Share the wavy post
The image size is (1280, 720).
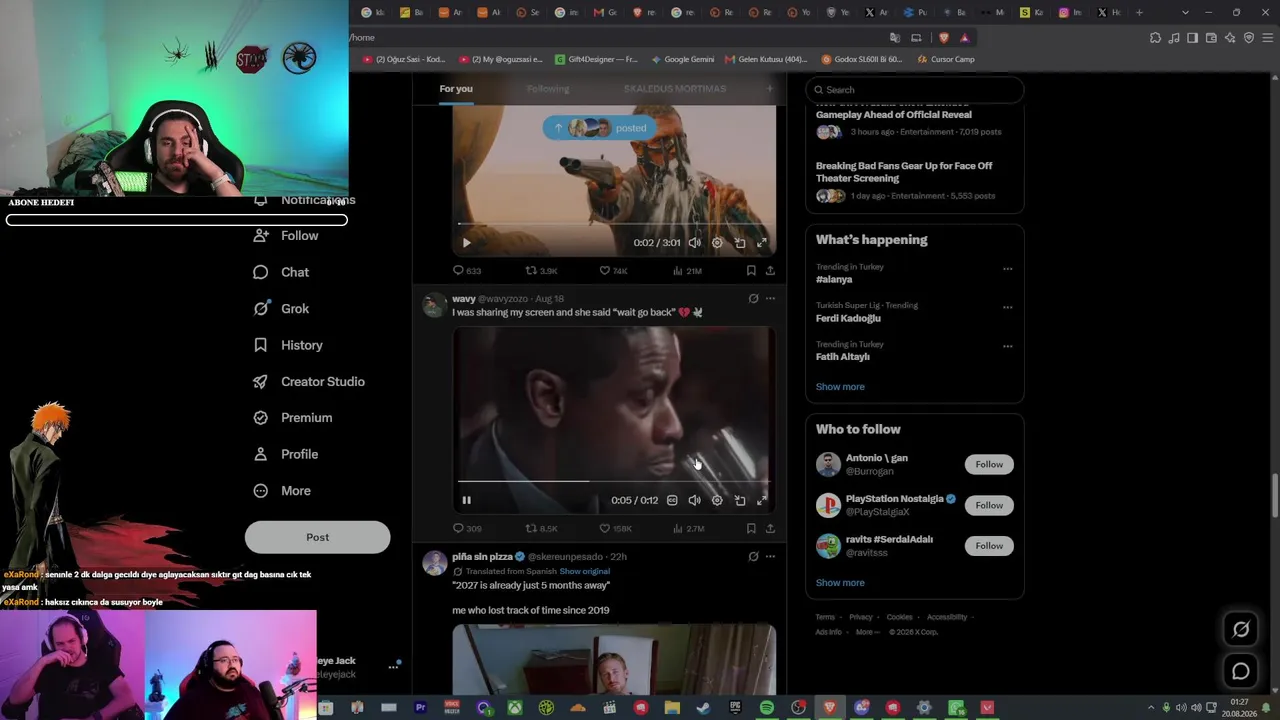(770, 528)
